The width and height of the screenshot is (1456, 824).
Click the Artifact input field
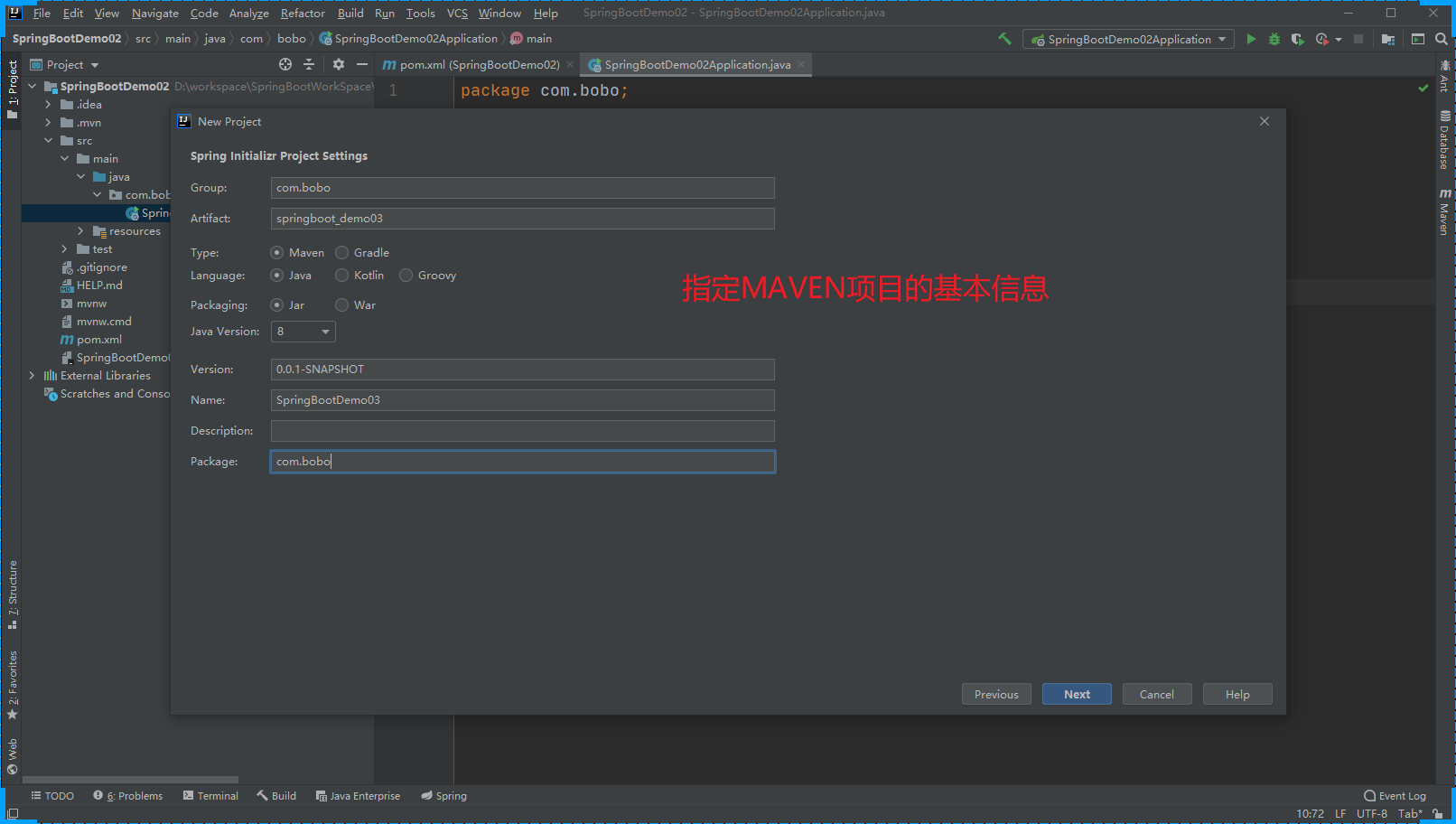click(522, 219)
